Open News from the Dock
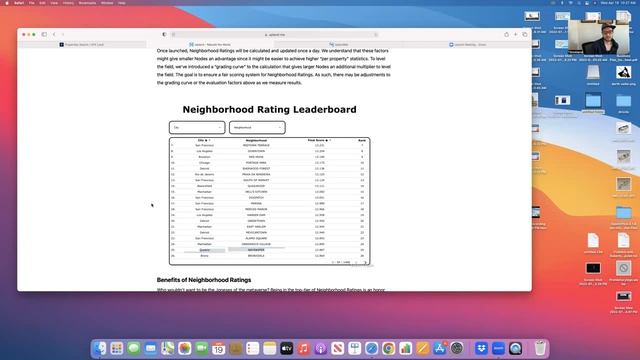The image size is (640, 360). 338,348
